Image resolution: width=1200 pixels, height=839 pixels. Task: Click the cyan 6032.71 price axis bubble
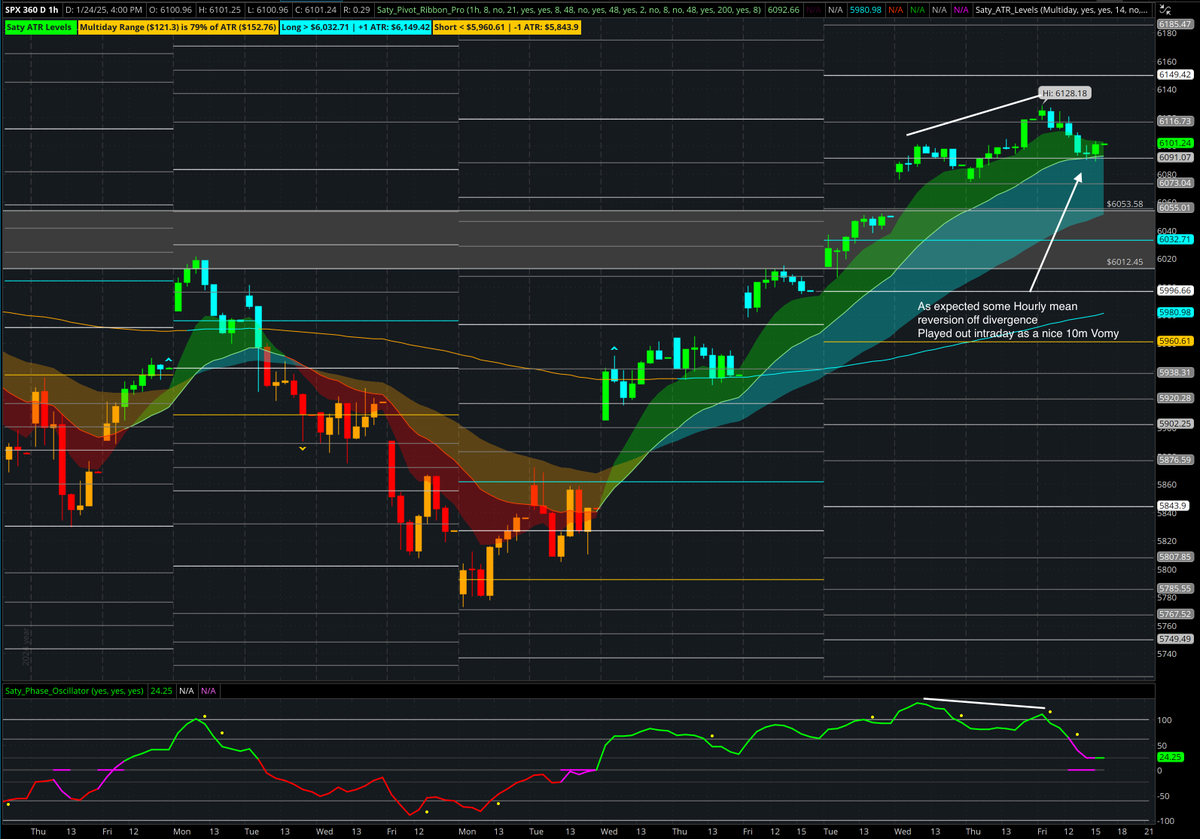(1174, 240)
